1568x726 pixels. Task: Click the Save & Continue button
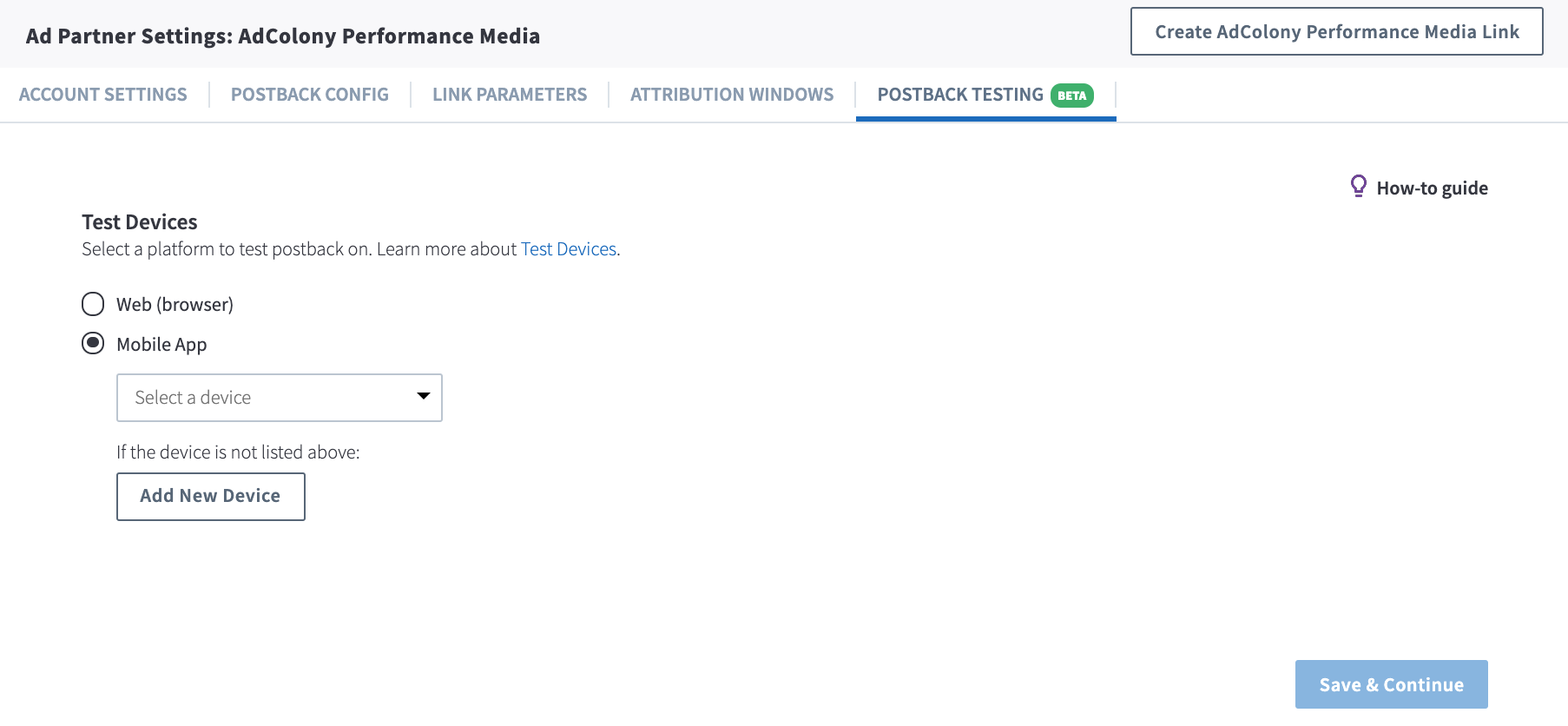coord(1392,684)
